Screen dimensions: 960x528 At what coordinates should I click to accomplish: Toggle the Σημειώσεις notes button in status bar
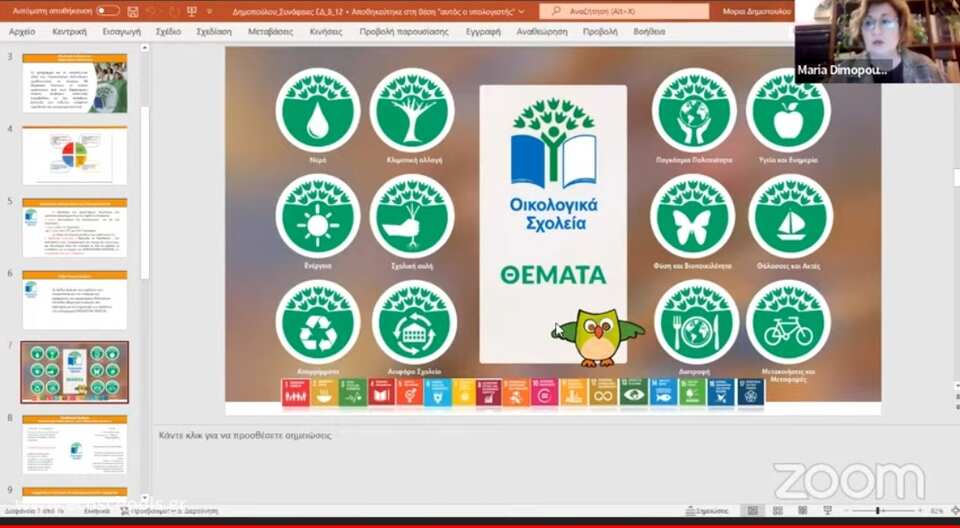click(x=707, y=510)
